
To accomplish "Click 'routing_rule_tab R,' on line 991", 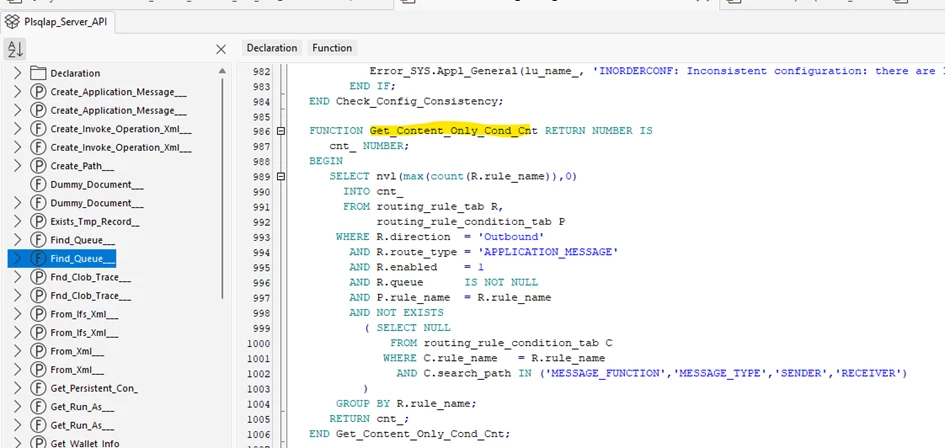I will point(439,207).
